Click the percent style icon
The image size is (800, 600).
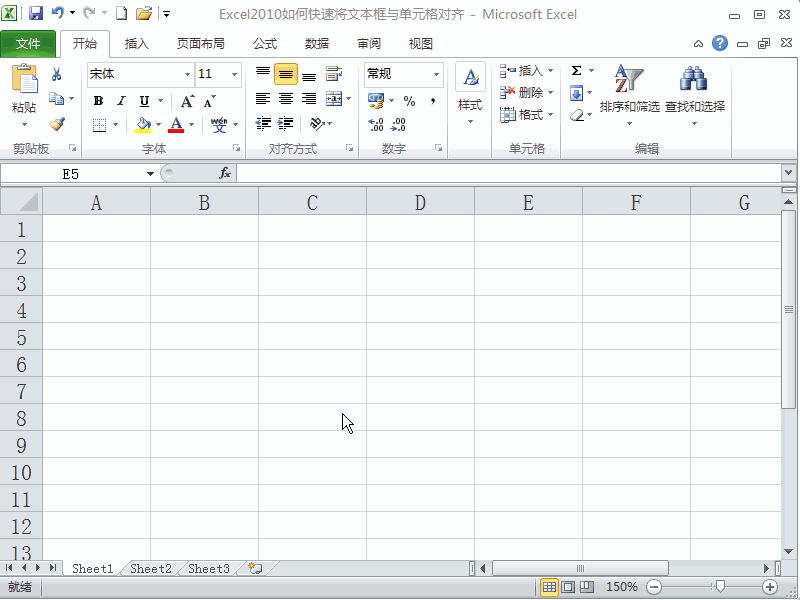[408, 100]
